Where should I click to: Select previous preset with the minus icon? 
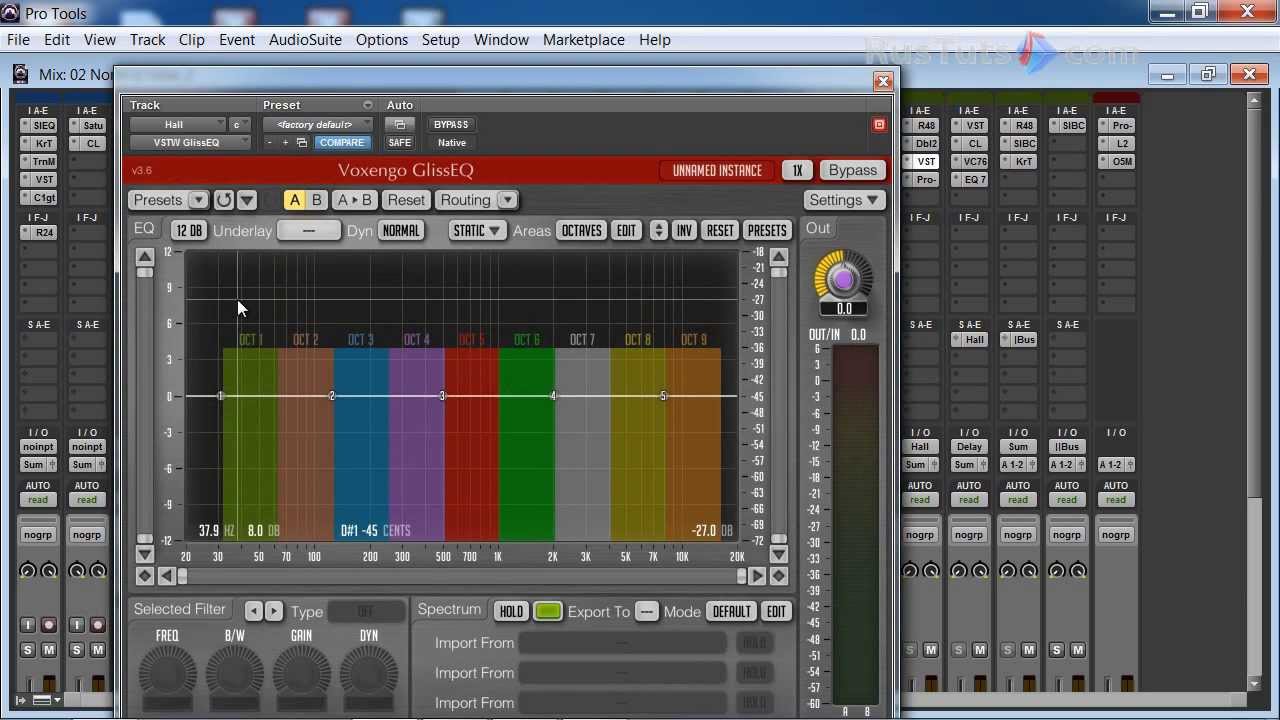(x=270, y=143)
